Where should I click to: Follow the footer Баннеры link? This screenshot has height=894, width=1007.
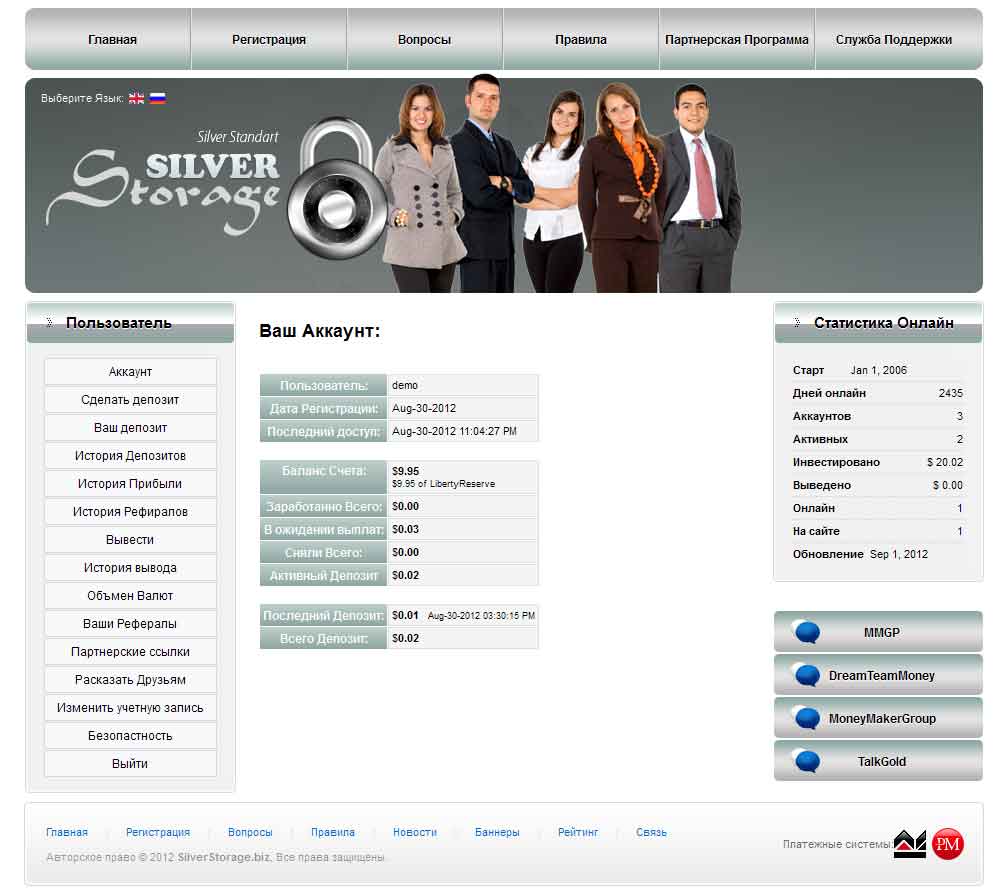tap(497, 832)
